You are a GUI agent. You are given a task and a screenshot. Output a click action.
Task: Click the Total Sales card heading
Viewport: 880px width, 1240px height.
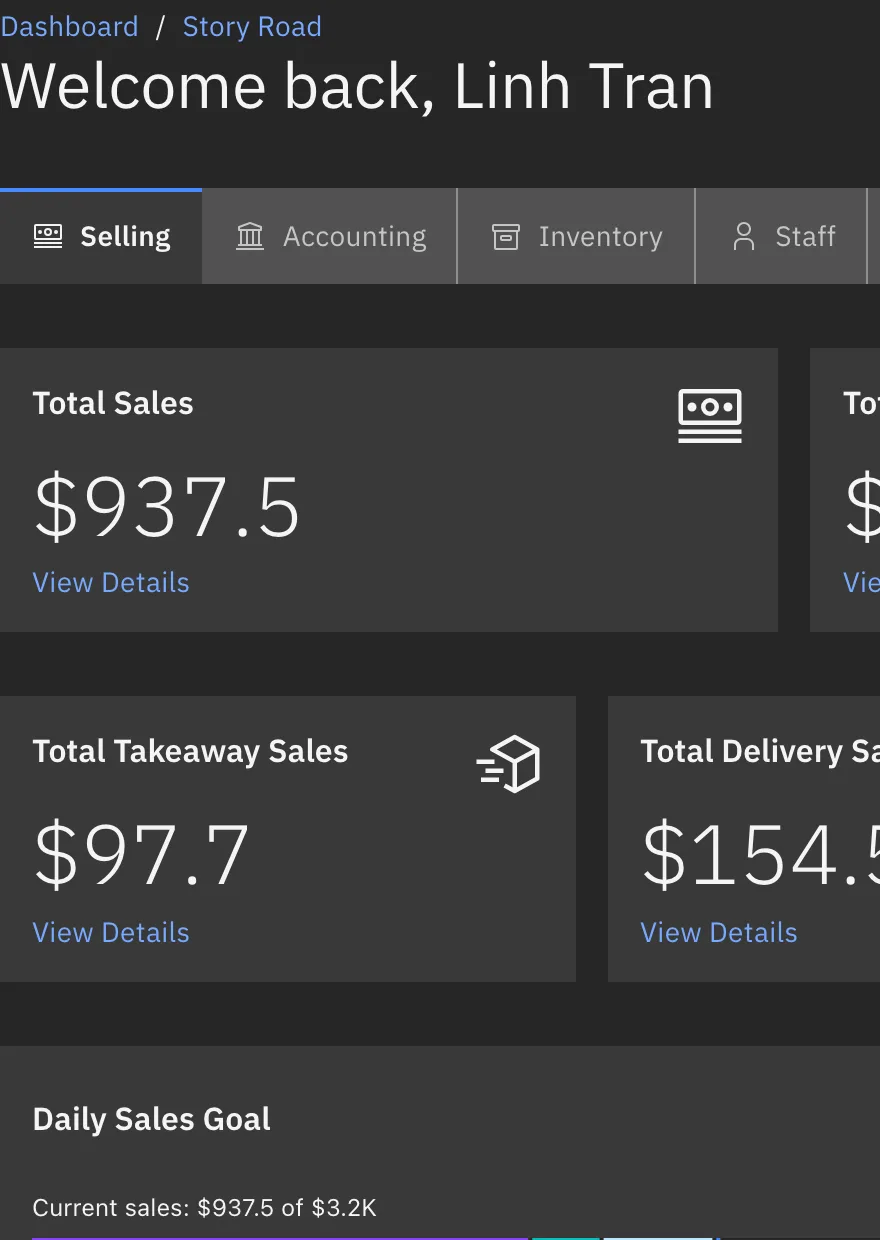pos(113,403)
